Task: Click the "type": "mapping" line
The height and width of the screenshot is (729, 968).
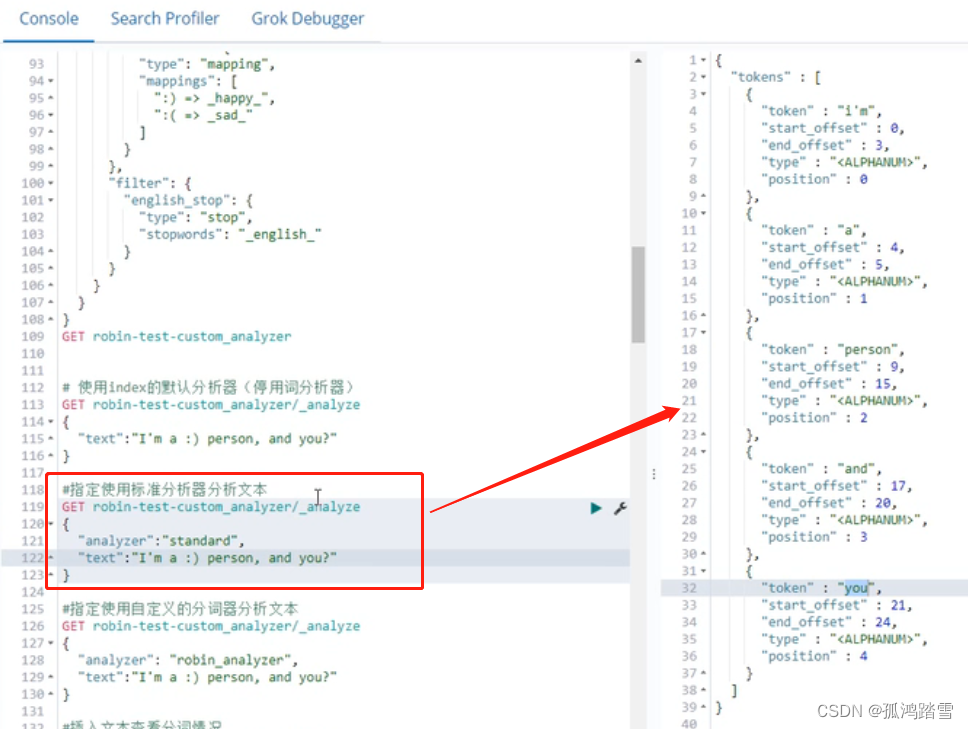Action: click(207, 64)
